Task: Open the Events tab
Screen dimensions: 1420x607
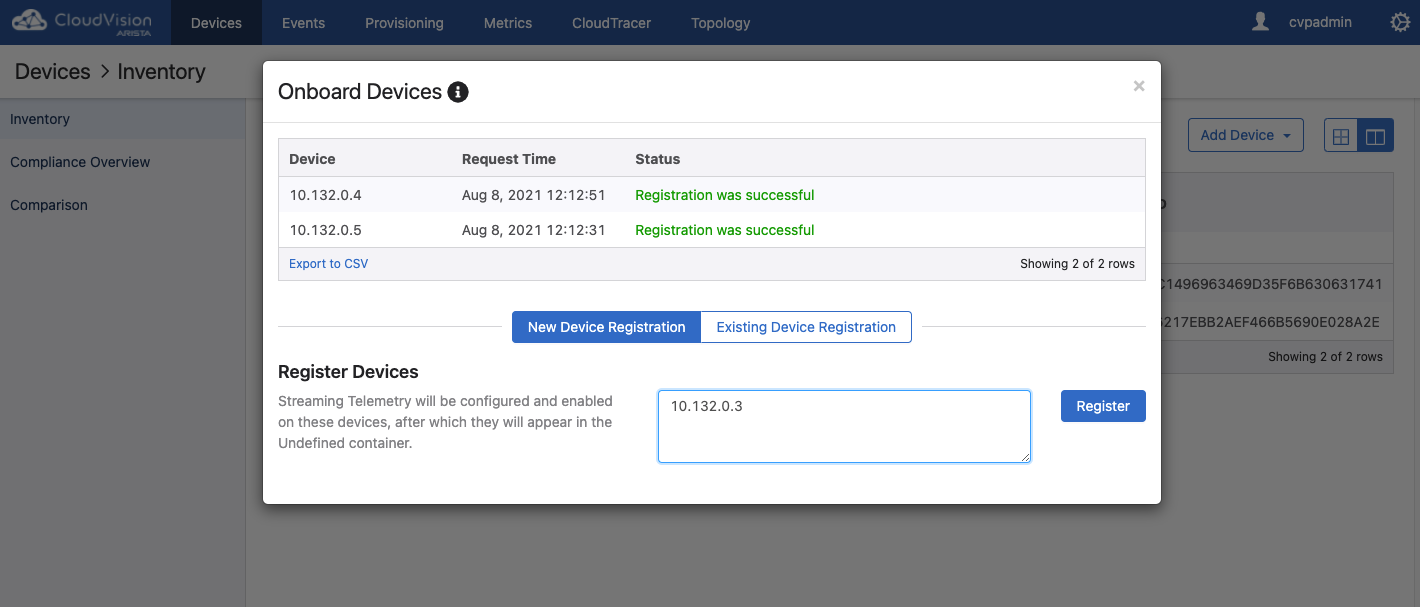Action: [x=303, y=22]
